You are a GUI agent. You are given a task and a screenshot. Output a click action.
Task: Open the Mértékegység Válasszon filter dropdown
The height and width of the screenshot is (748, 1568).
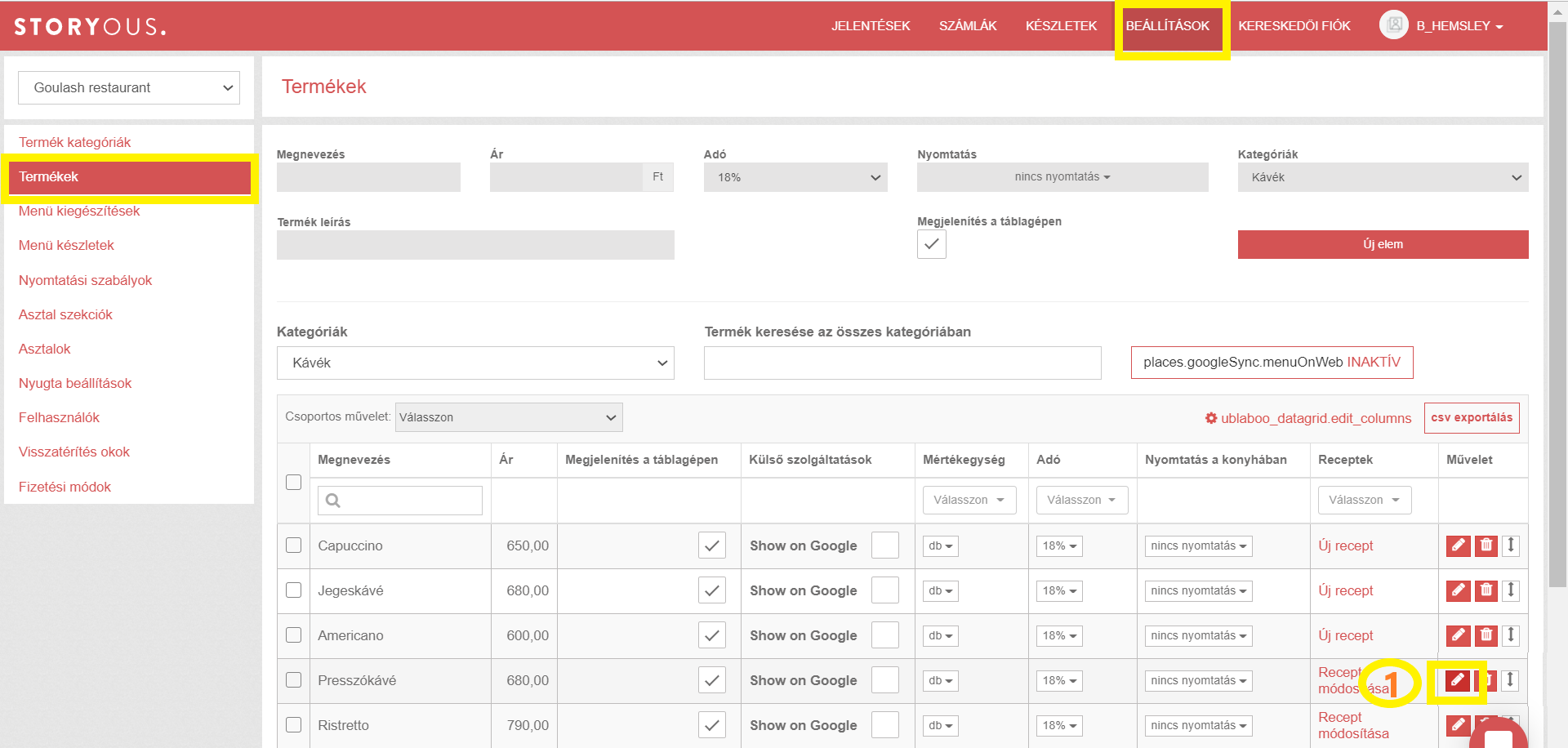pos(969,500)
